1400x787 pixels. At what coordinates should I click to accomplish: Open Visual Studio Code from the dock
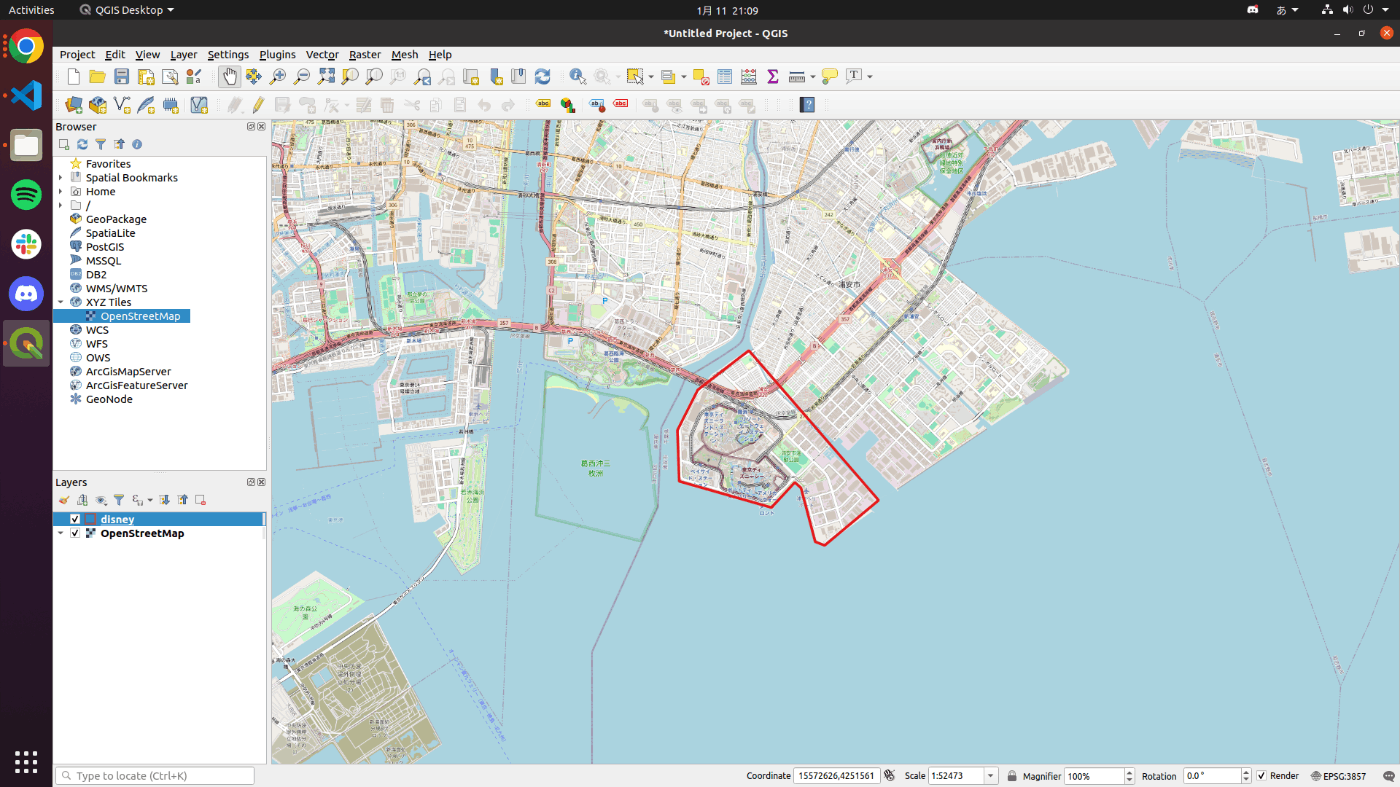click(26, 96)
